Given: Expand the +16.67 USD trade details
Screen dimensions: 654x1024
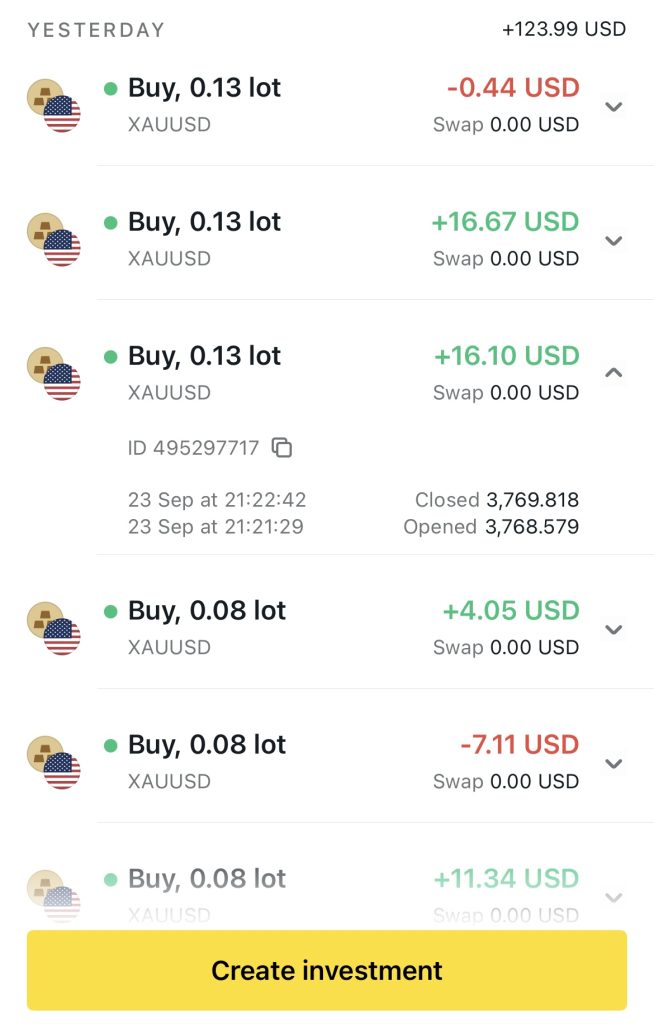Looking at the screenshot, I should point(615,241).
